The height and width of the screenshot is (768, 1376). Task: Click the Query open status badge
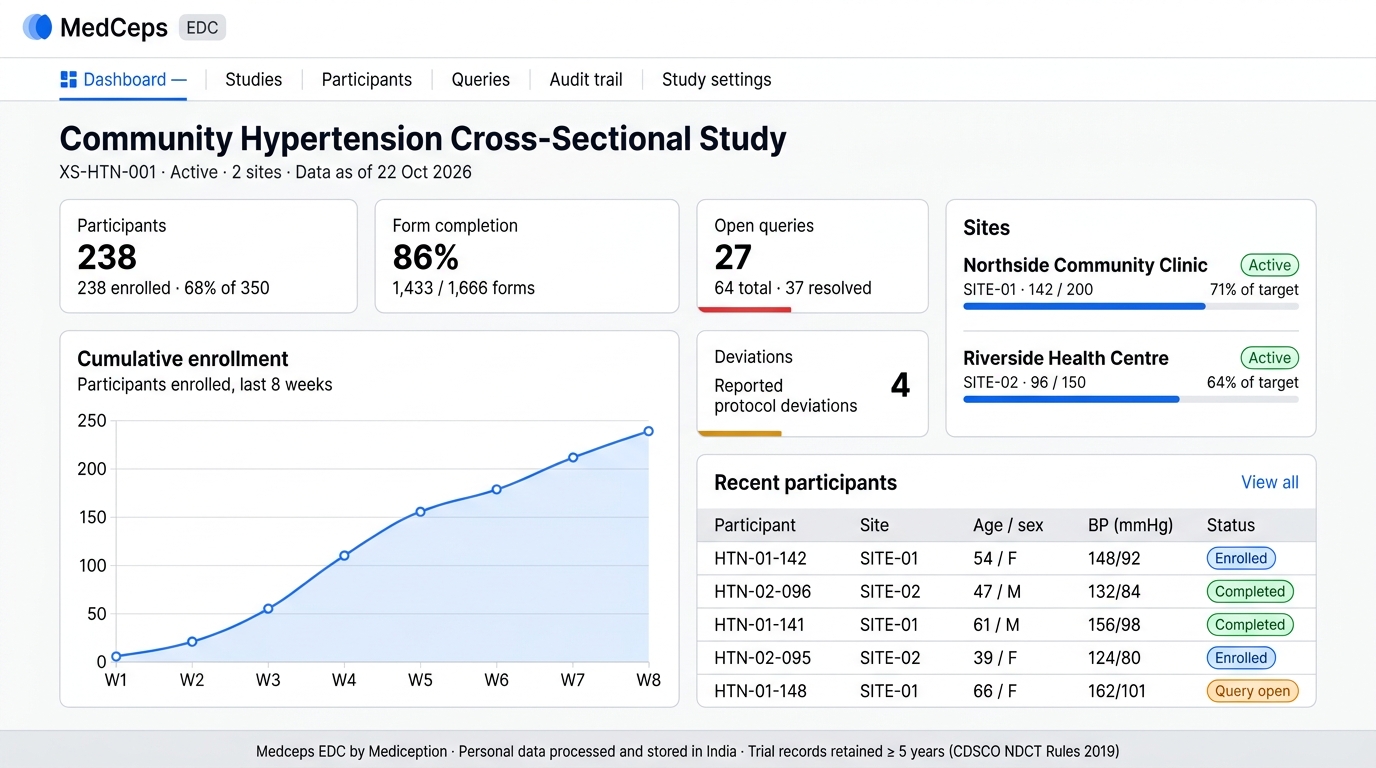1252,691
